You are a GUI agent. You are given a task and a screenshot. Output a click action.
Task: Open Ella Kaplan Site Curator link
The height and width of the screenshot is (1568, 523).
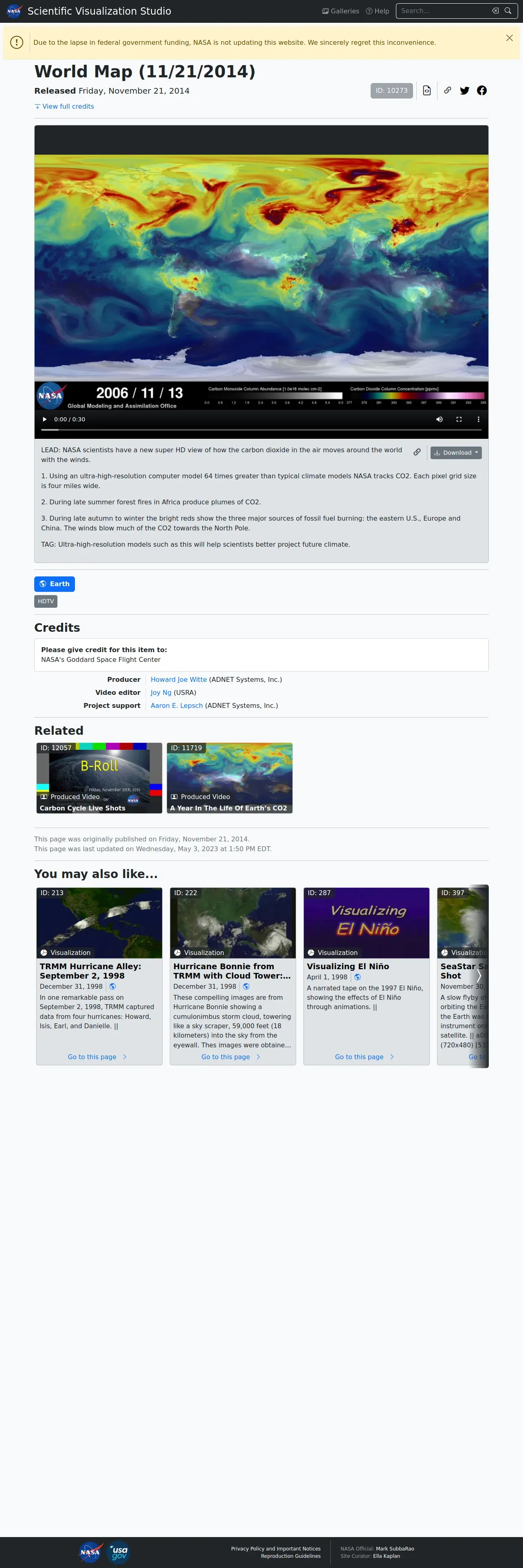pyautogui.click(x=387, y=1556)
